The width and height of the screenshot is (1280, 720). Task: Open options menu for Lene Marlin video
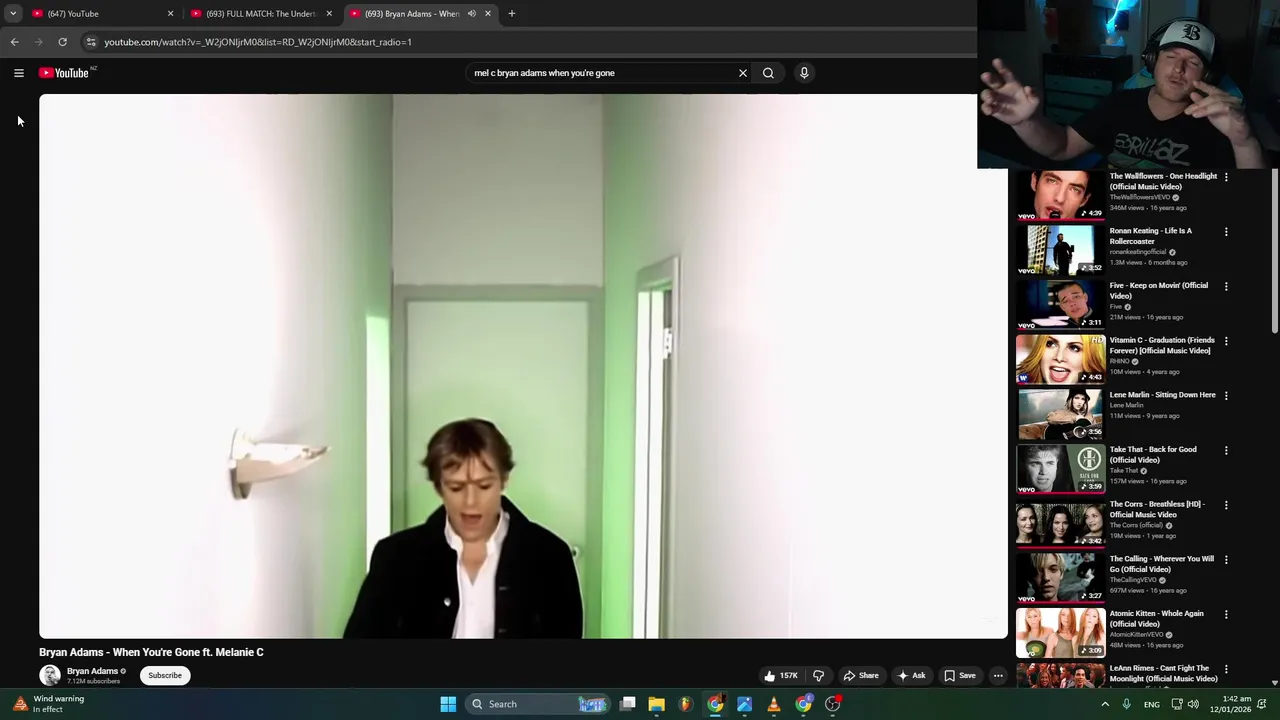[x=1226, y=396]
